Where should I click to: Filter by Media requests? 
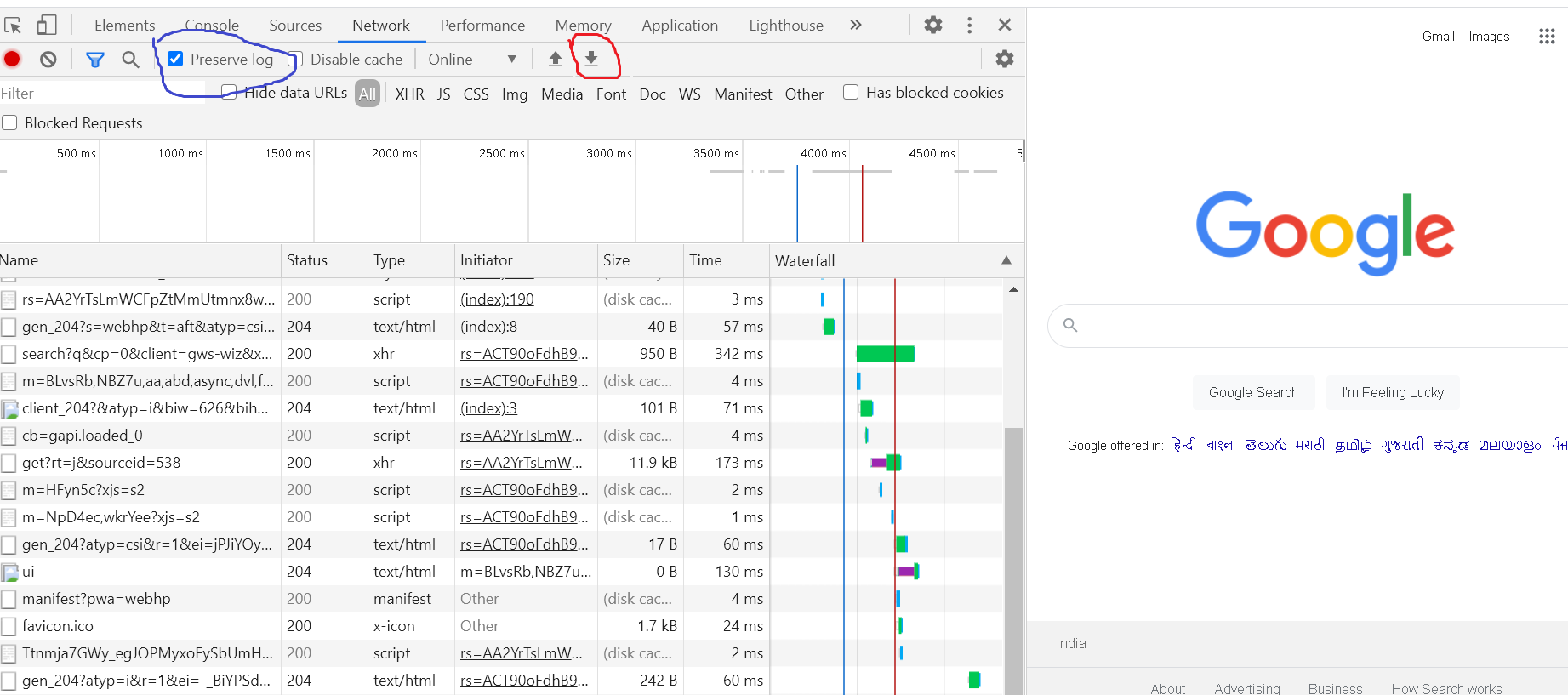(562, 94)
